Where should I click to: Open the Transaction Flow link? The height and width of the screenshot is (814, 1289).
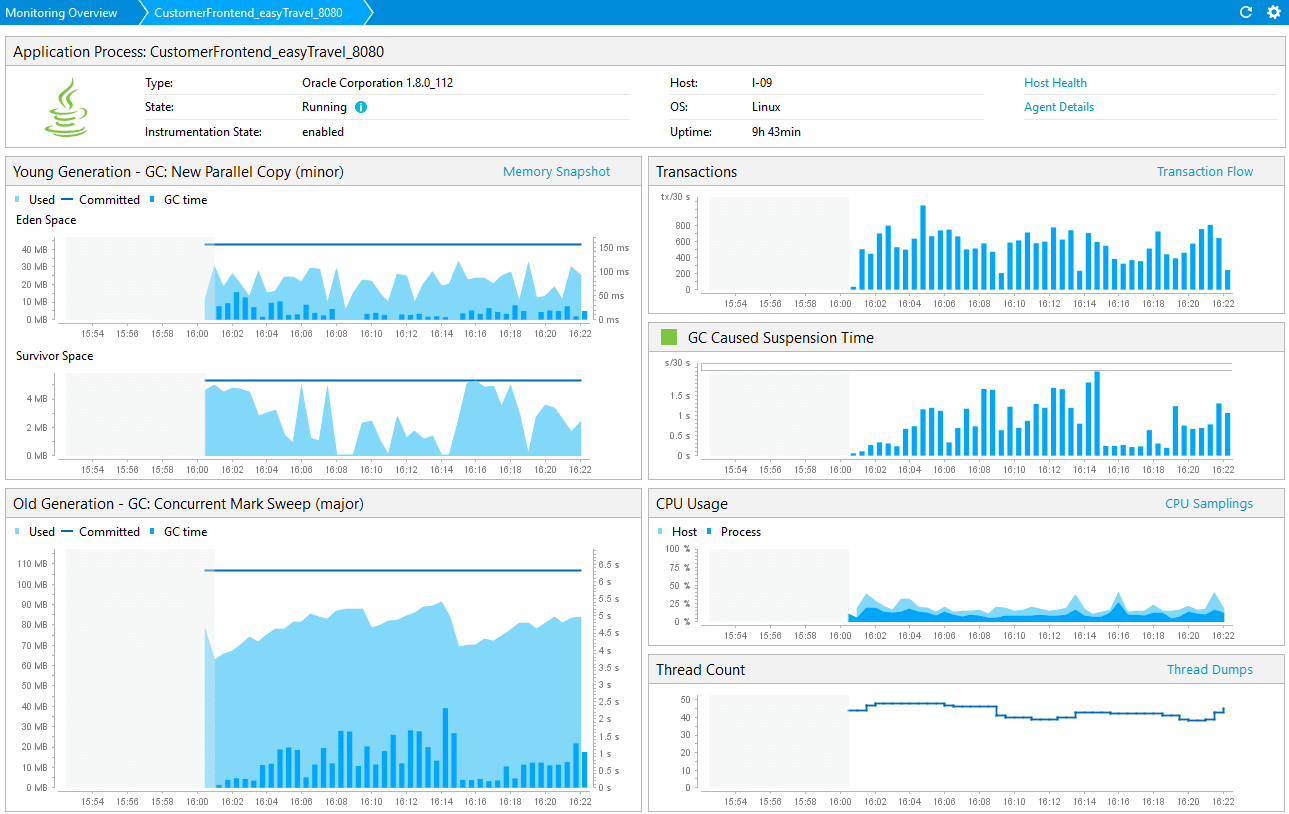tap(1205, 172)
